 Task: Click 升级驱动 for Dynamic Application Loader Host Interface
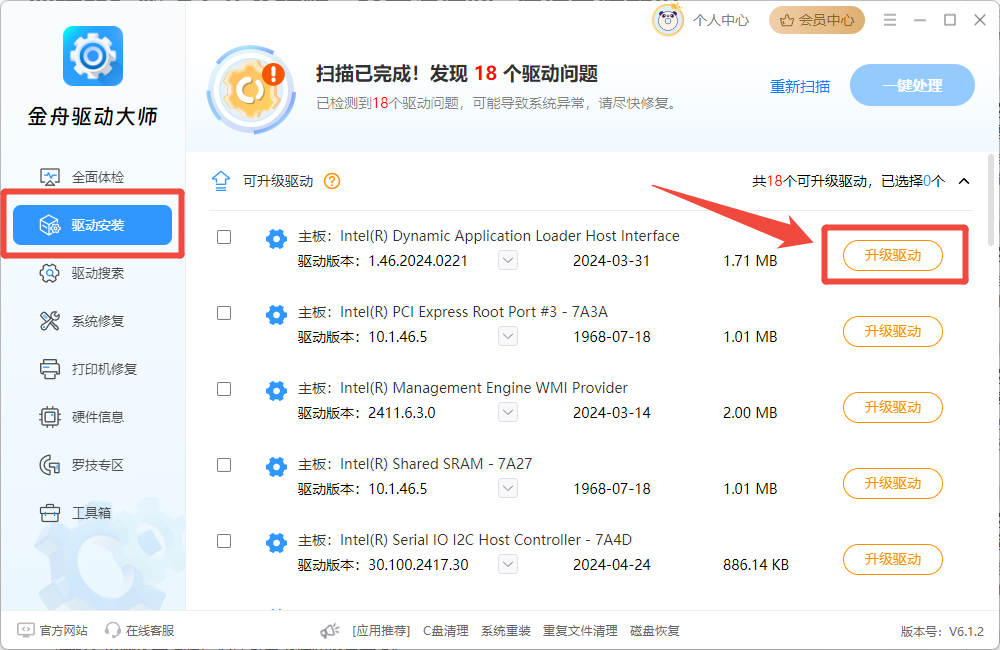pyautogui.click(x=893, y=255)
